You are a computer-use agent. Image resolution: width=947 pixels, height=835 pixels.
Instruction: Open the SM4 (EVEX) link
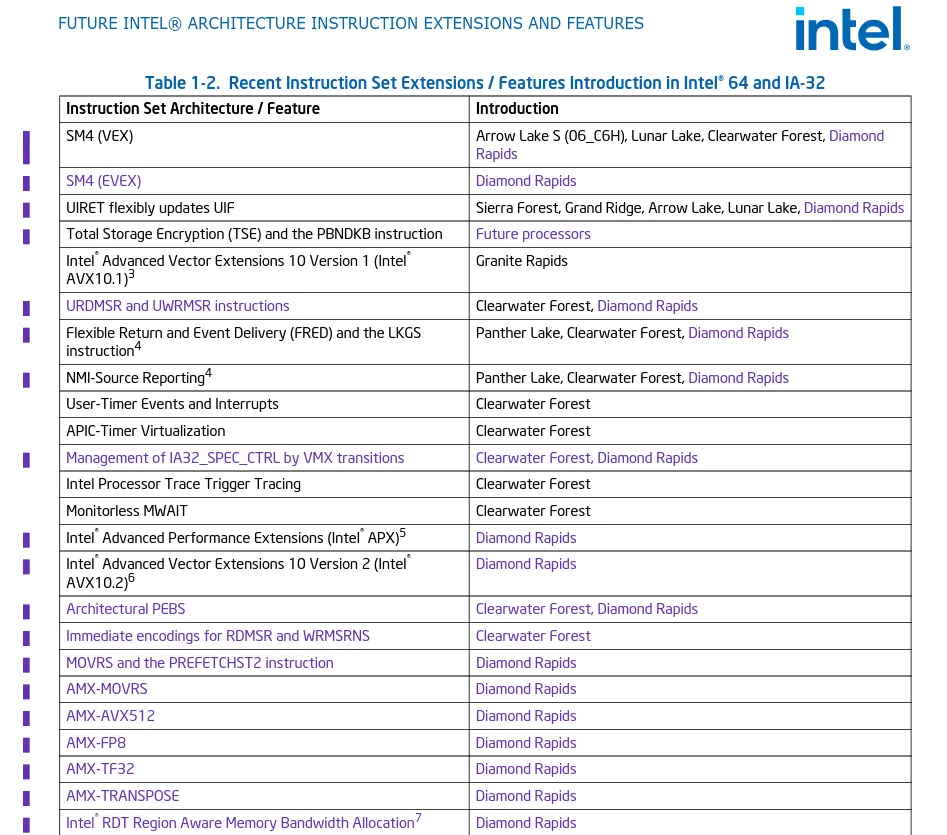(x=103, y=181)
